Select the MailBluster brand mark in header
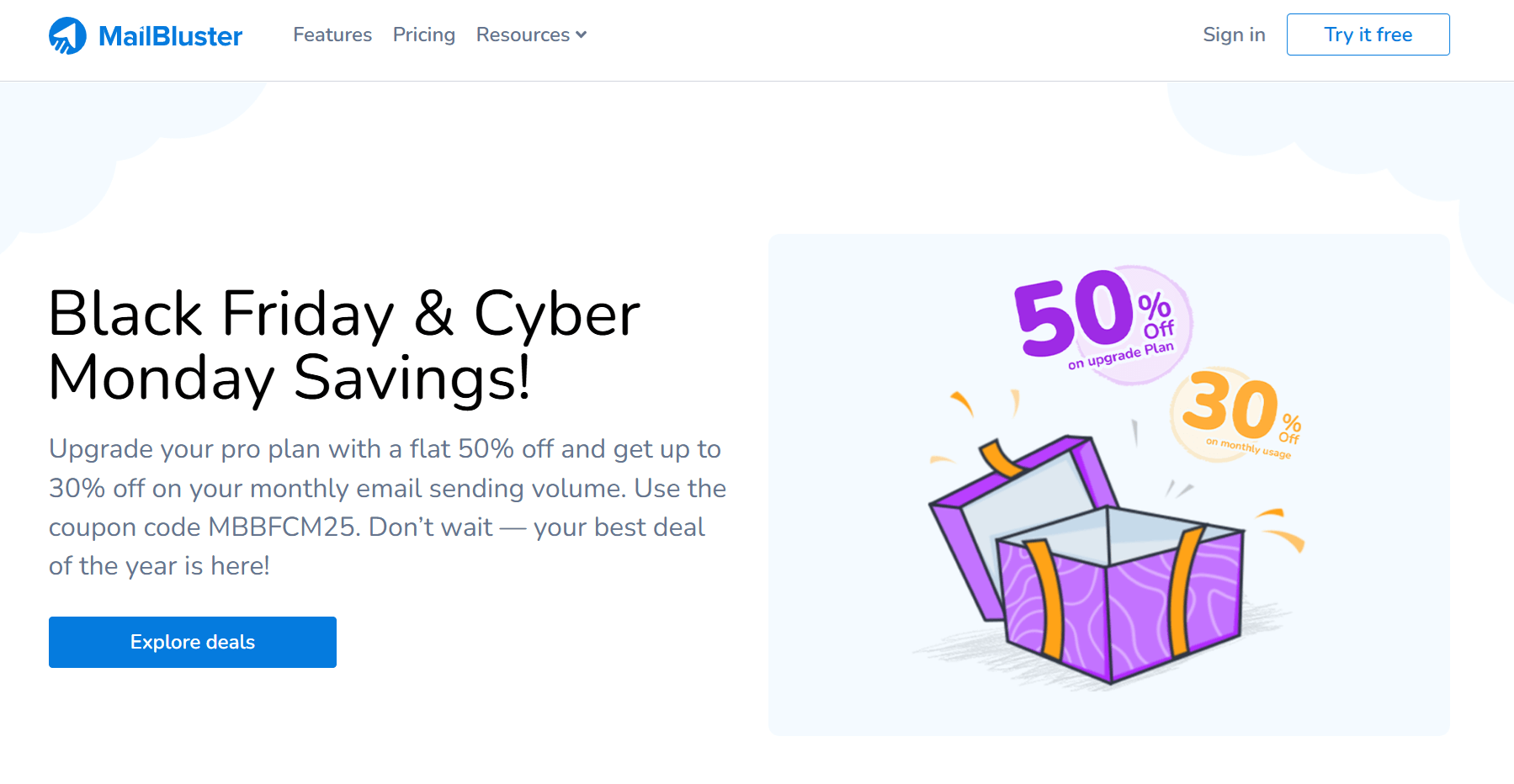The width and height of the screenshot is (1514, 784). [x=145, y=35]
